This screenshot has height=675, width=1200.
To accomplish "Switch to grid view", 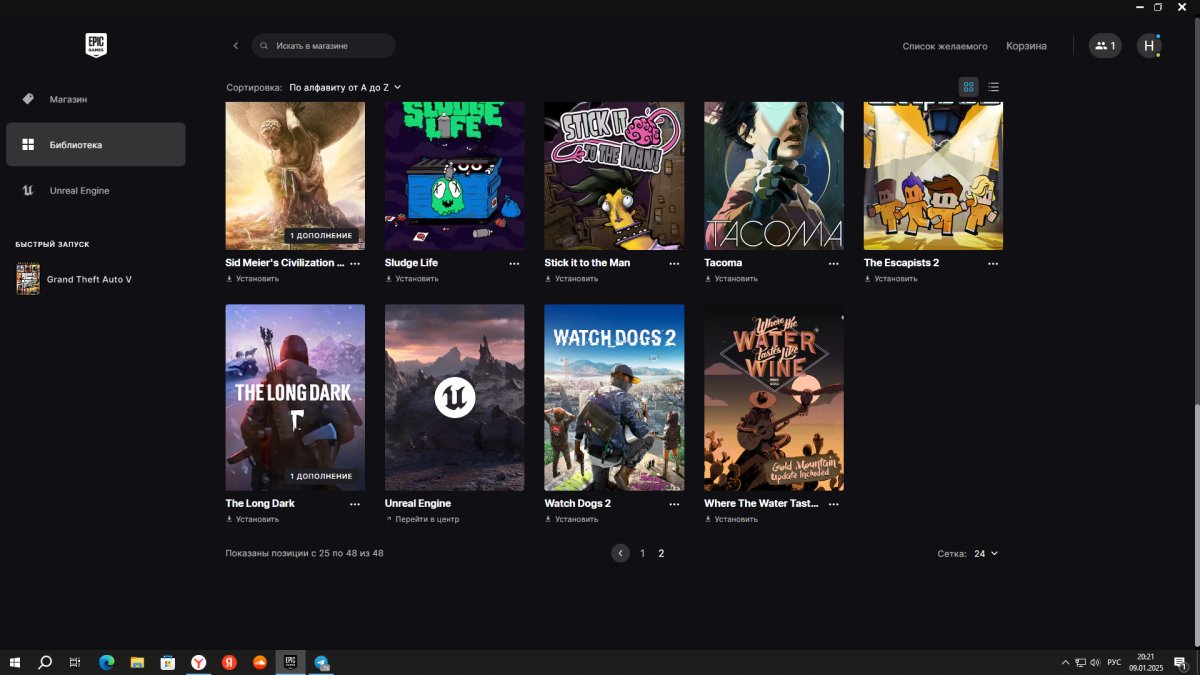I will coord(968,87).
